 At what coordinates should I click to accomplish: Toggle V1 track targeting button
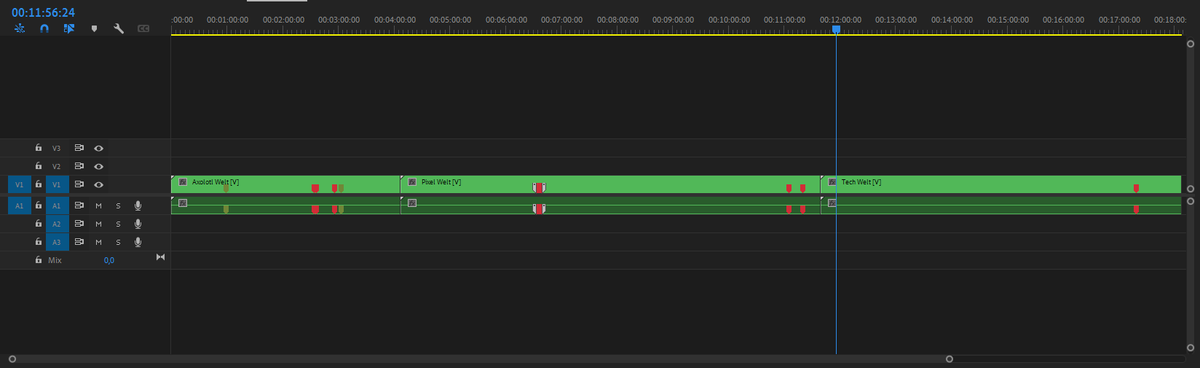(57, 185)
